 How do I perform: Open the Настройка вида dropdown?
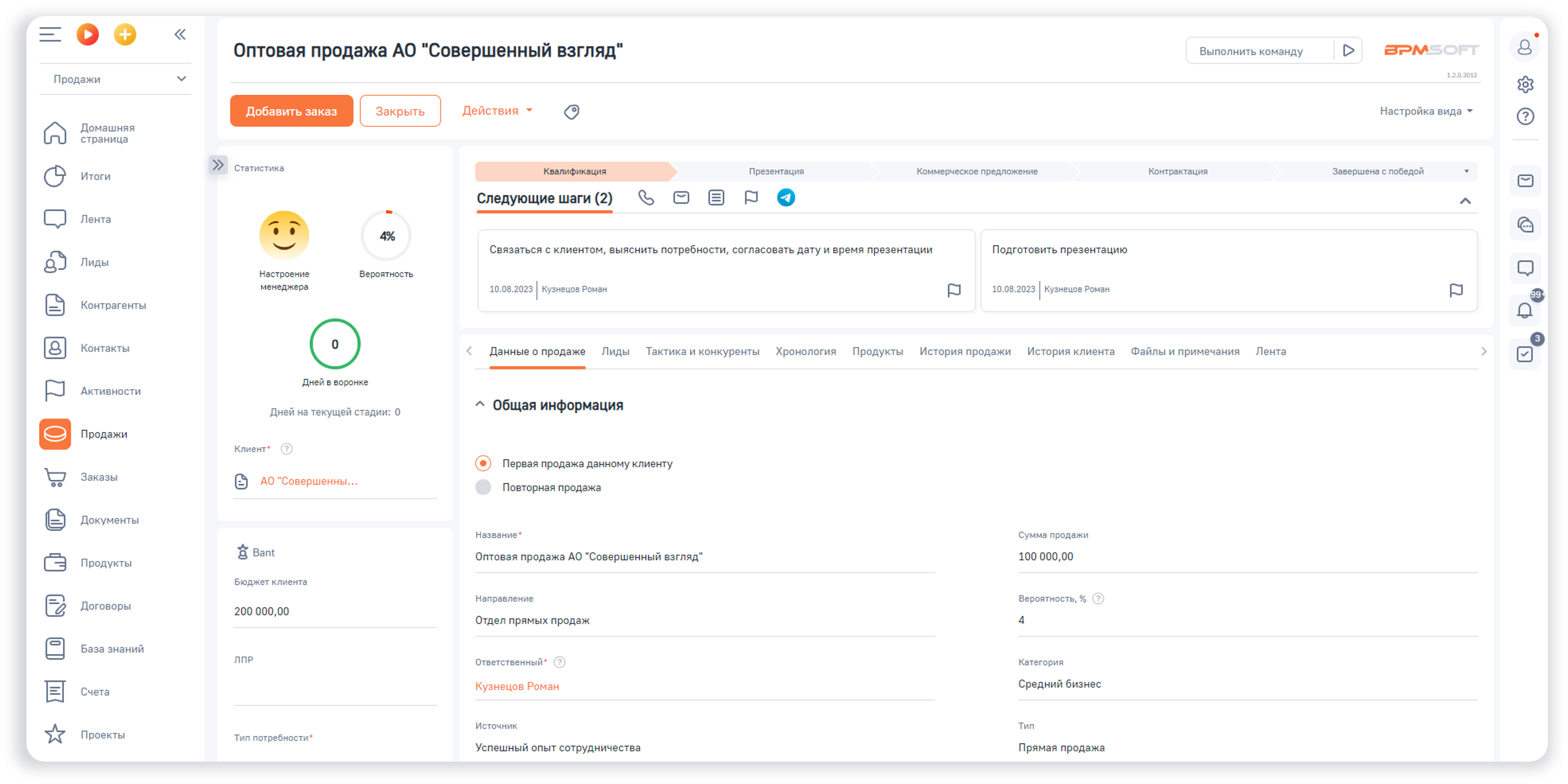click(x=1425, y=111)
